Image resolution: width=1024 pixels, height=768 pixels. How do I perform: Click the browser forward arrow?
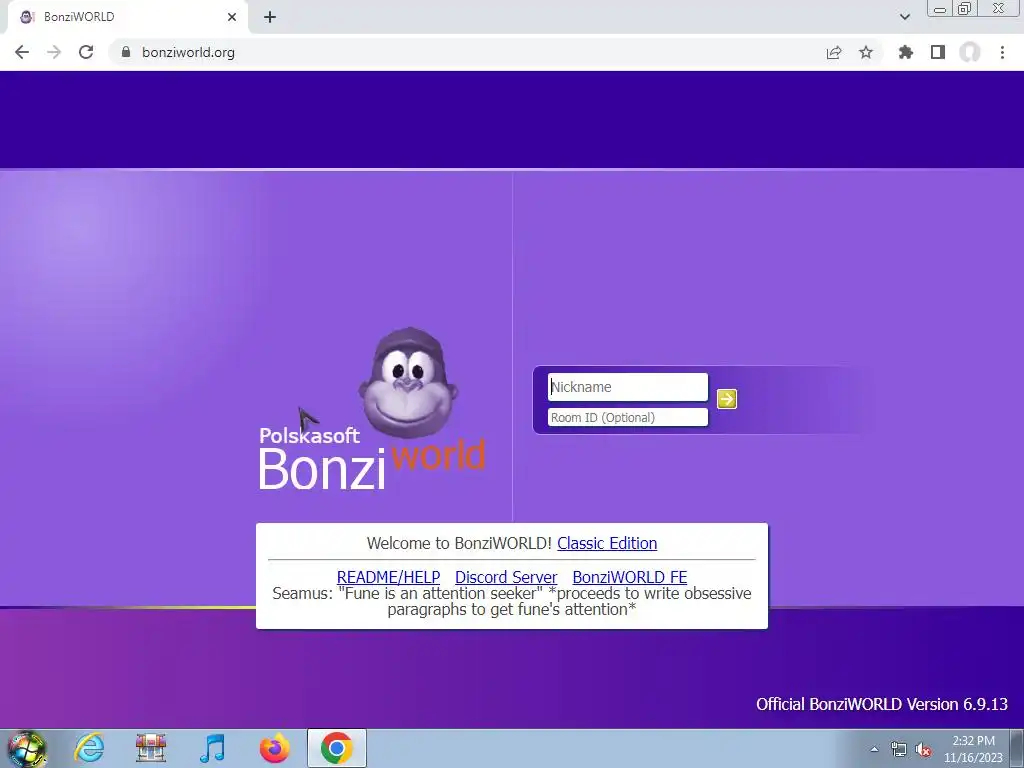54,52
